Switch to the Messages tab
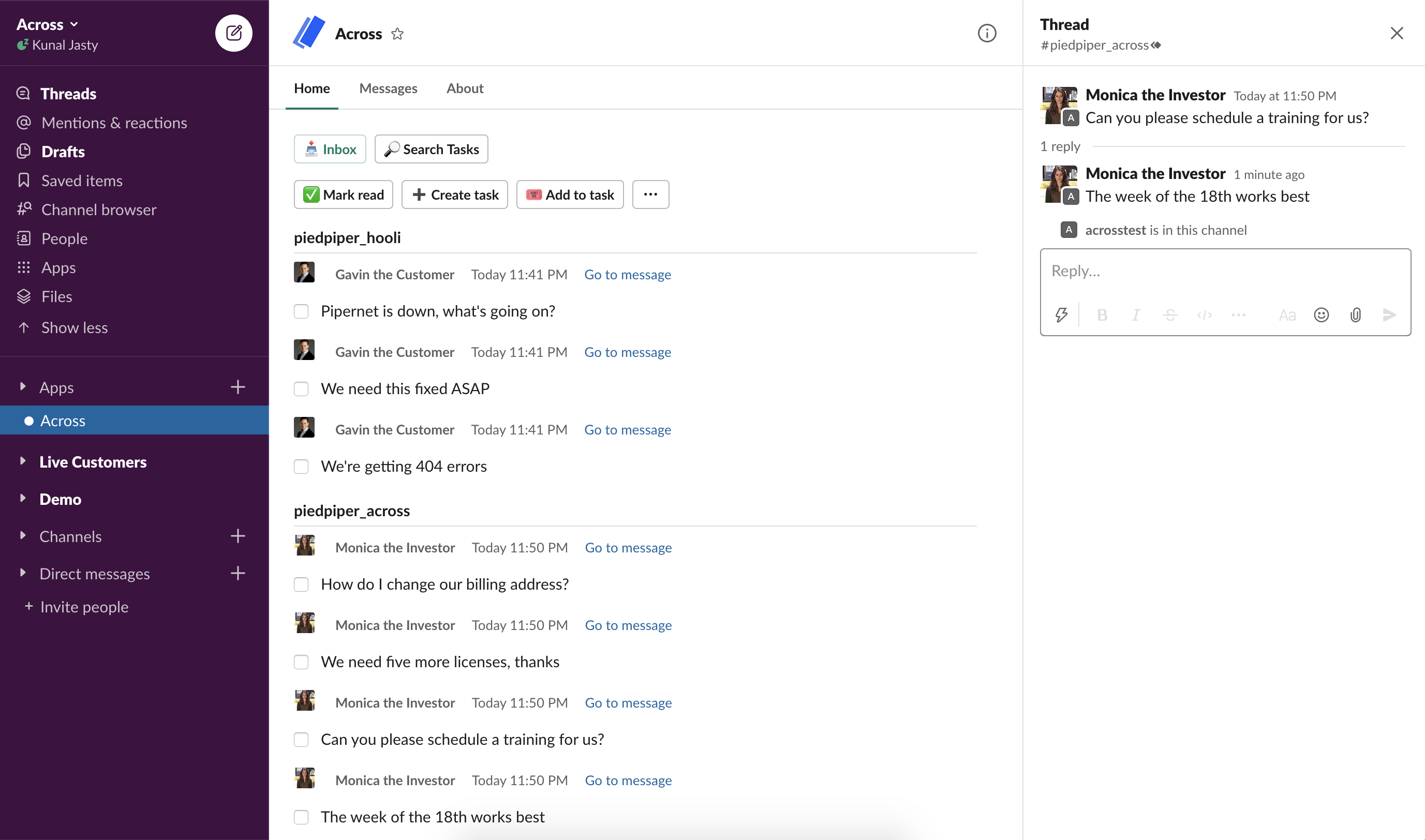 pyautogui.click(x=388, y=88)
